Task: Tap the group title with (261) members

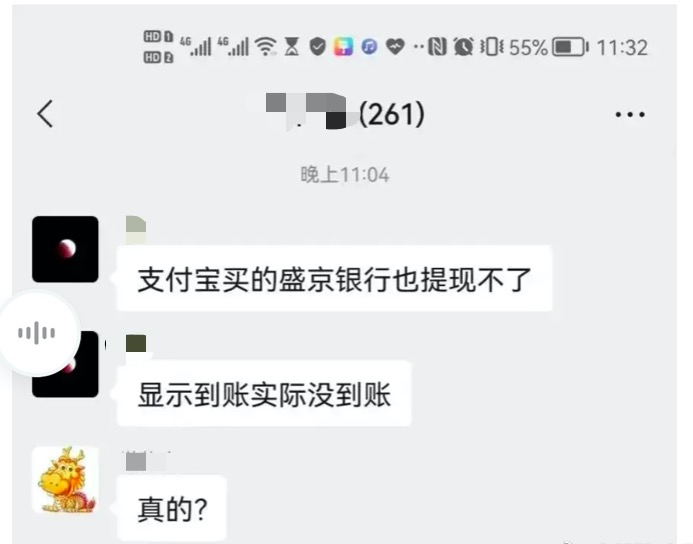Action: 345,114
